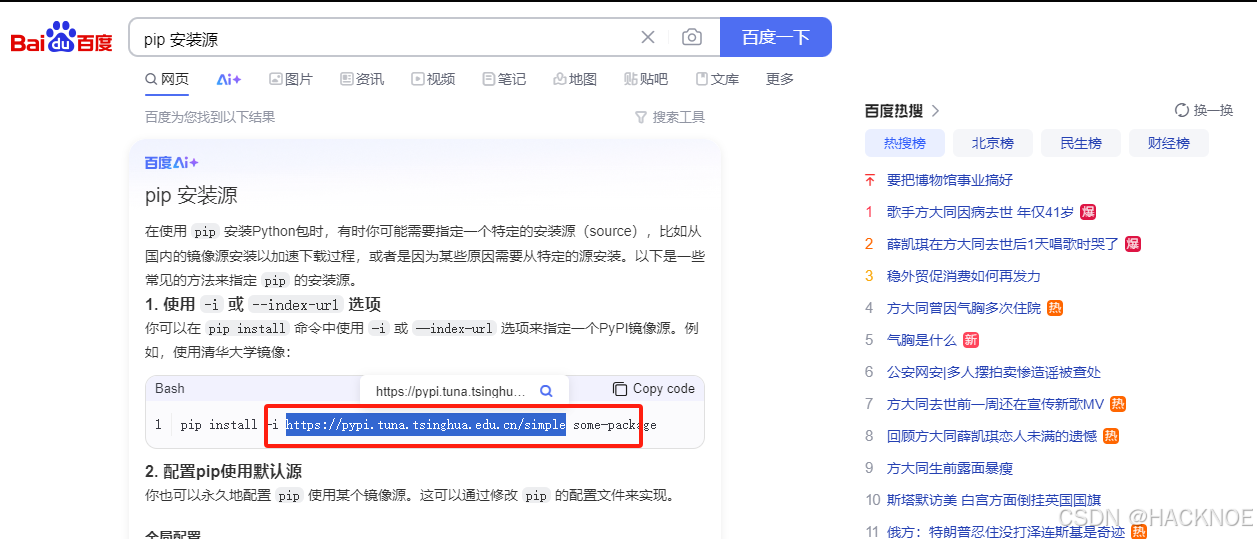Click the refresh icon next to 换一换

[1182, 110]
